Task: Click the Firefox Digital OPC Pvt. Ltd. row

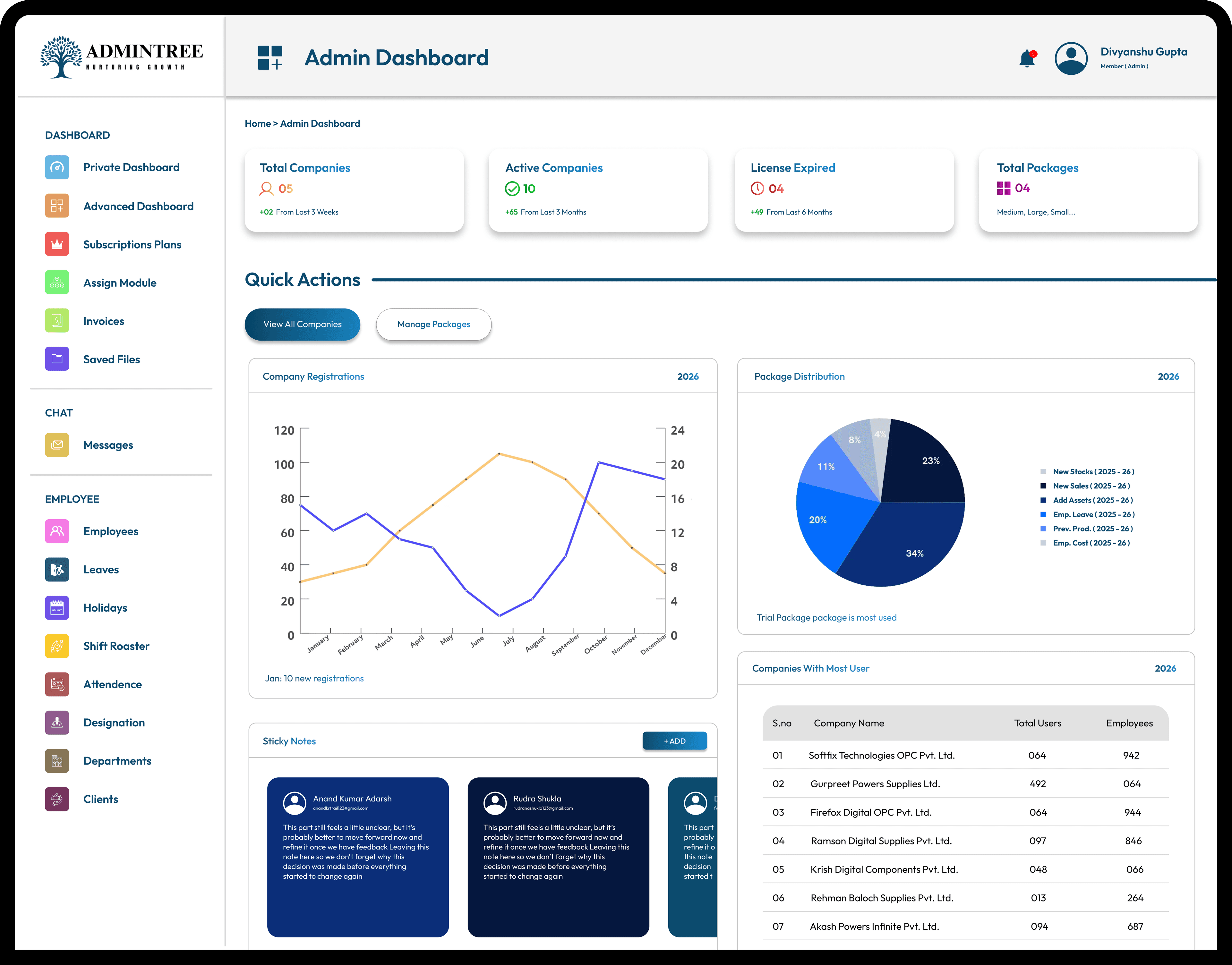Action: coord(965,812)
